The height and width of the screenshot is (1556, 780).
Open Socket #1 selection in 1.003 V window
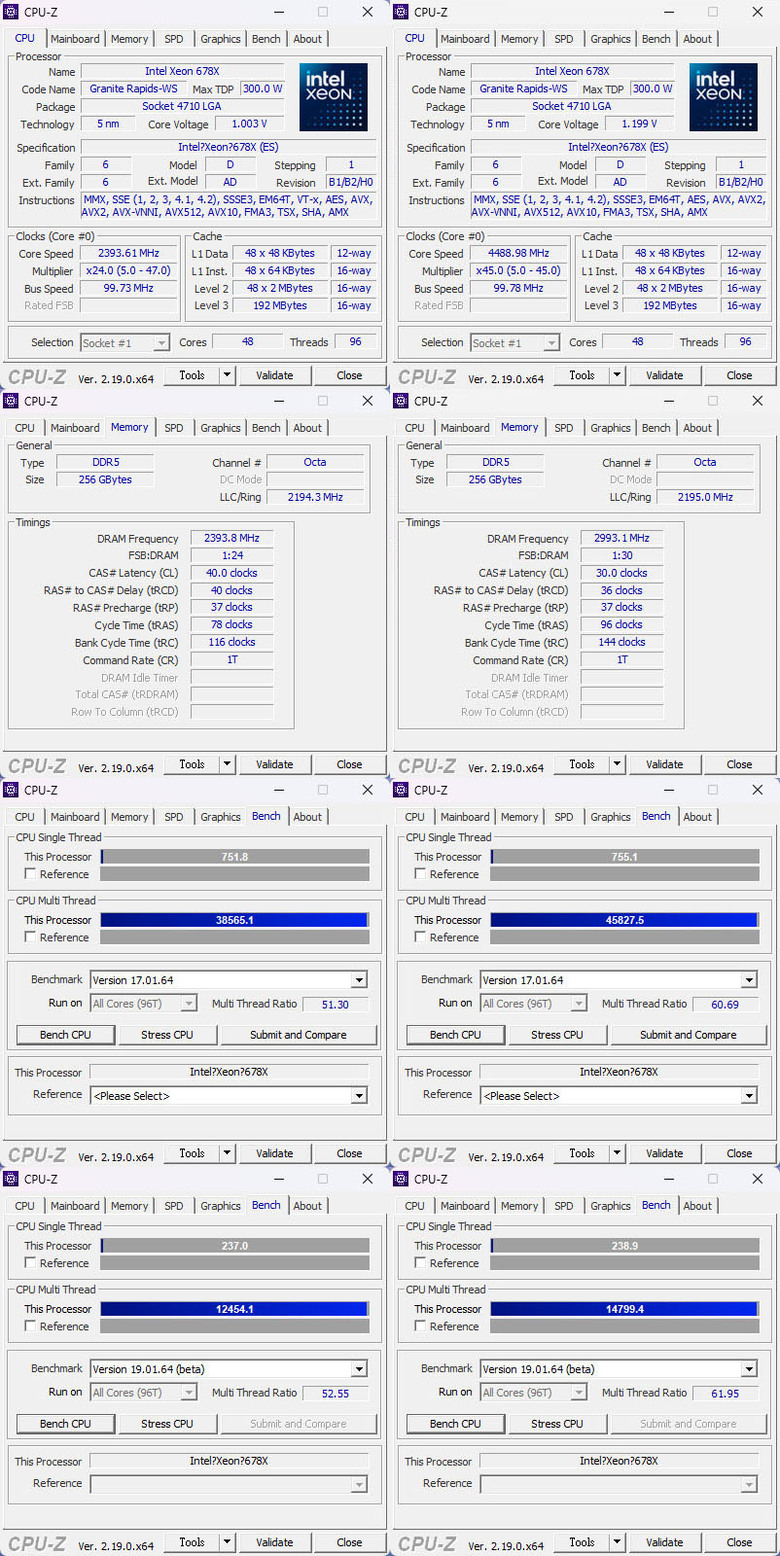[x=125, y=342]
